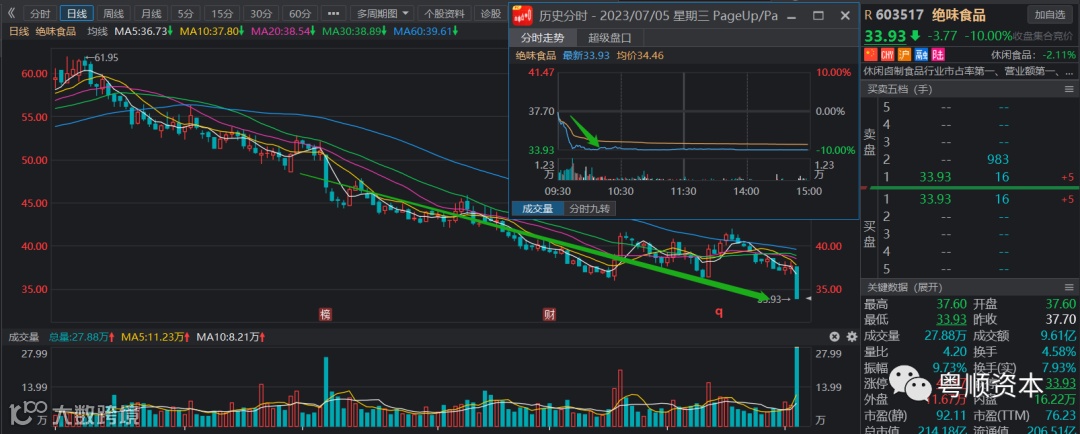The height and width of the screenshot is (434, 1080).
Task: Click the company description text line
Action: coord(968,72)
